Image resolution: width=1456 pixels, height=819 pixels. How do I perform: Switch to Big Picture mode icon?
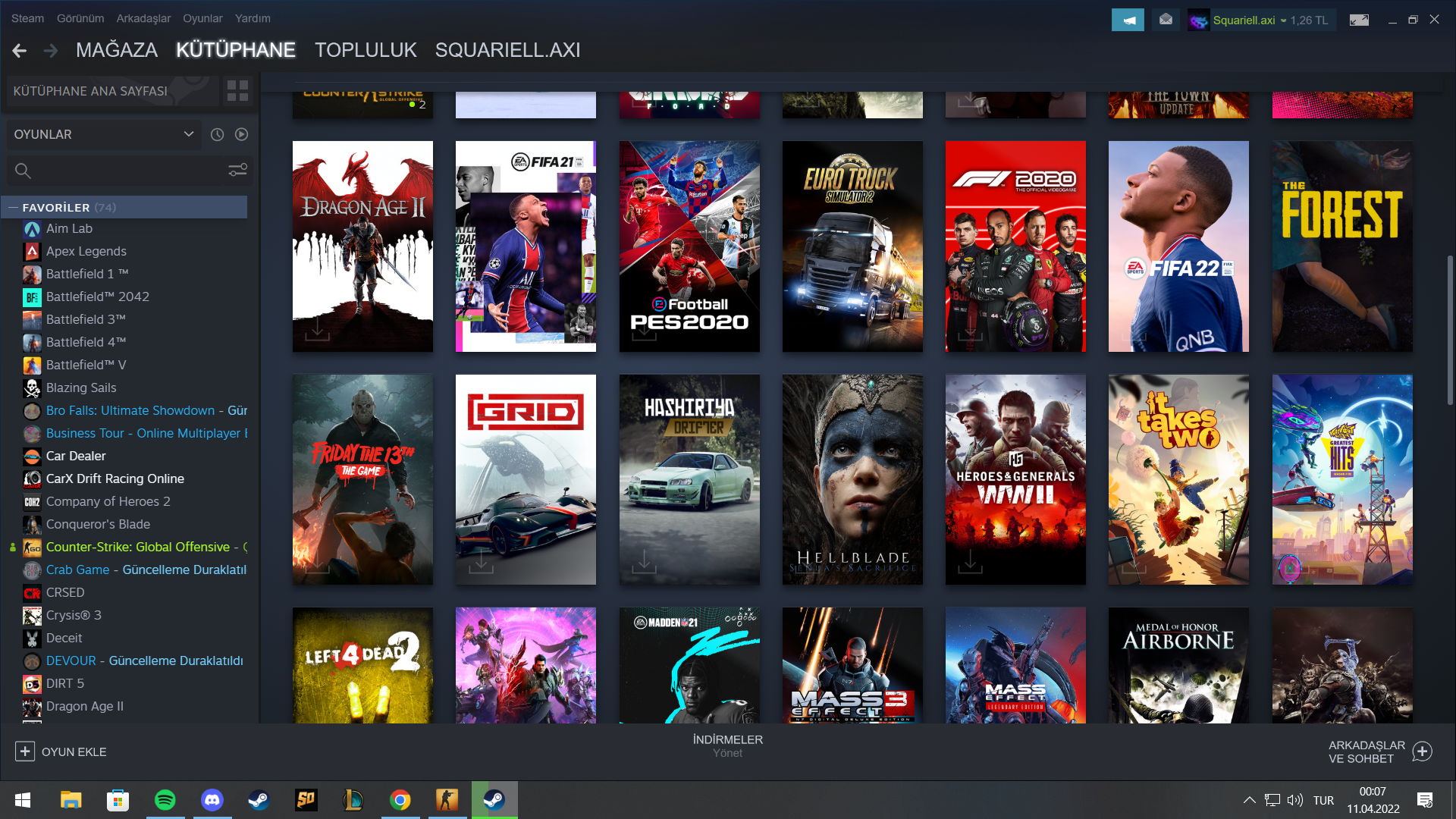pyautogui.click(x=1359, y=20)
